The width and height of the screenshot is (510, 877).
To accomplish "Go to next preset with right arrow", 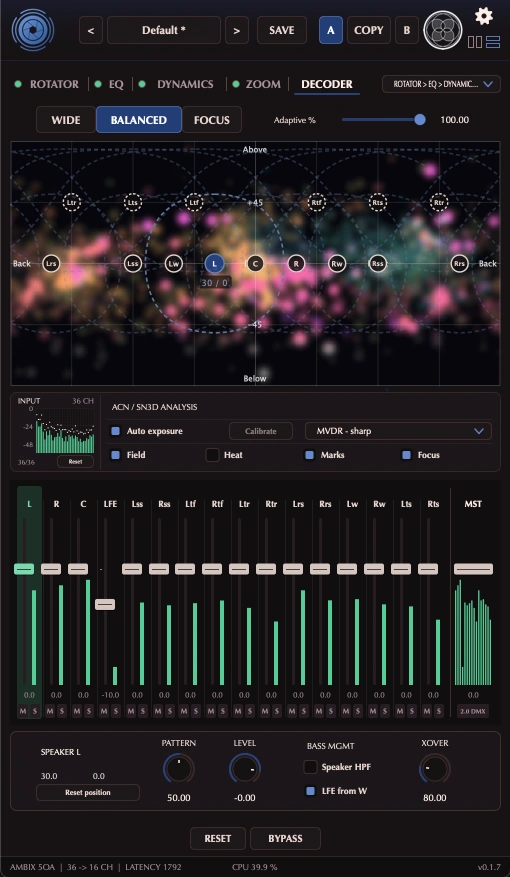I will tap(237, 30).
